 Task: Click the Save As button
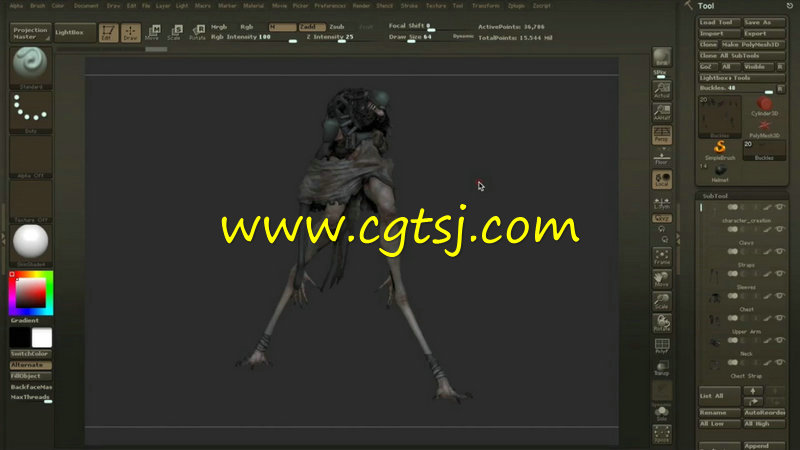[764, 22]
